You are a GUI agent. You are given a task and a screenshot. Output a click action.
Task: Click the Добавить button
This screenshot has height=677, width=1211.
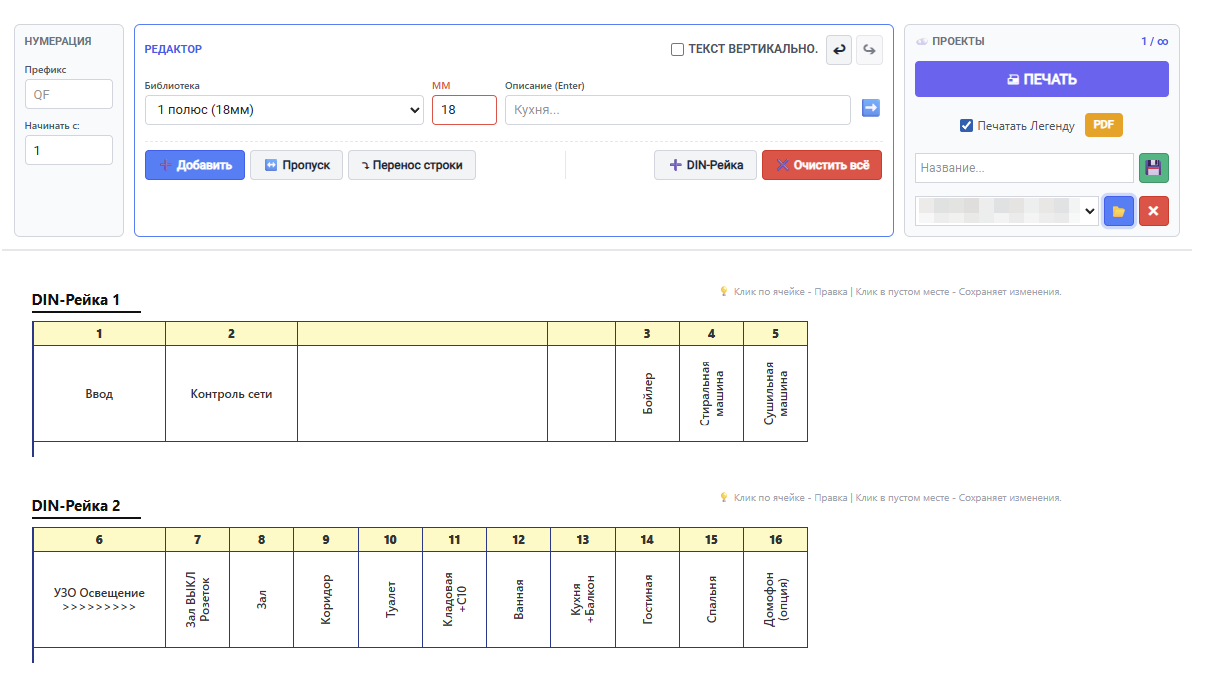tap(195, 165)
